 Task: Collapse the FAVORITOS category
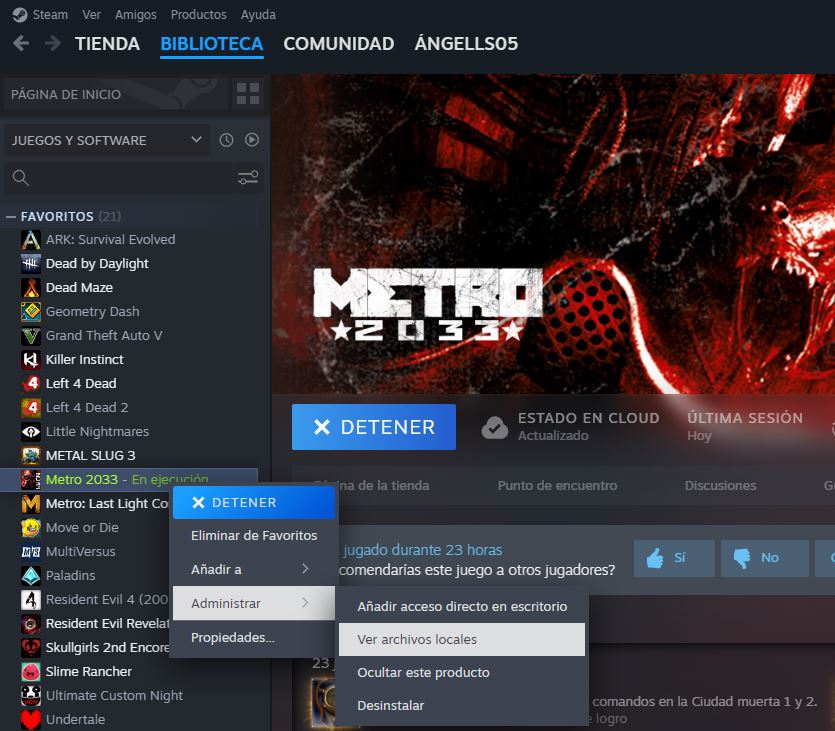point(11,217)
